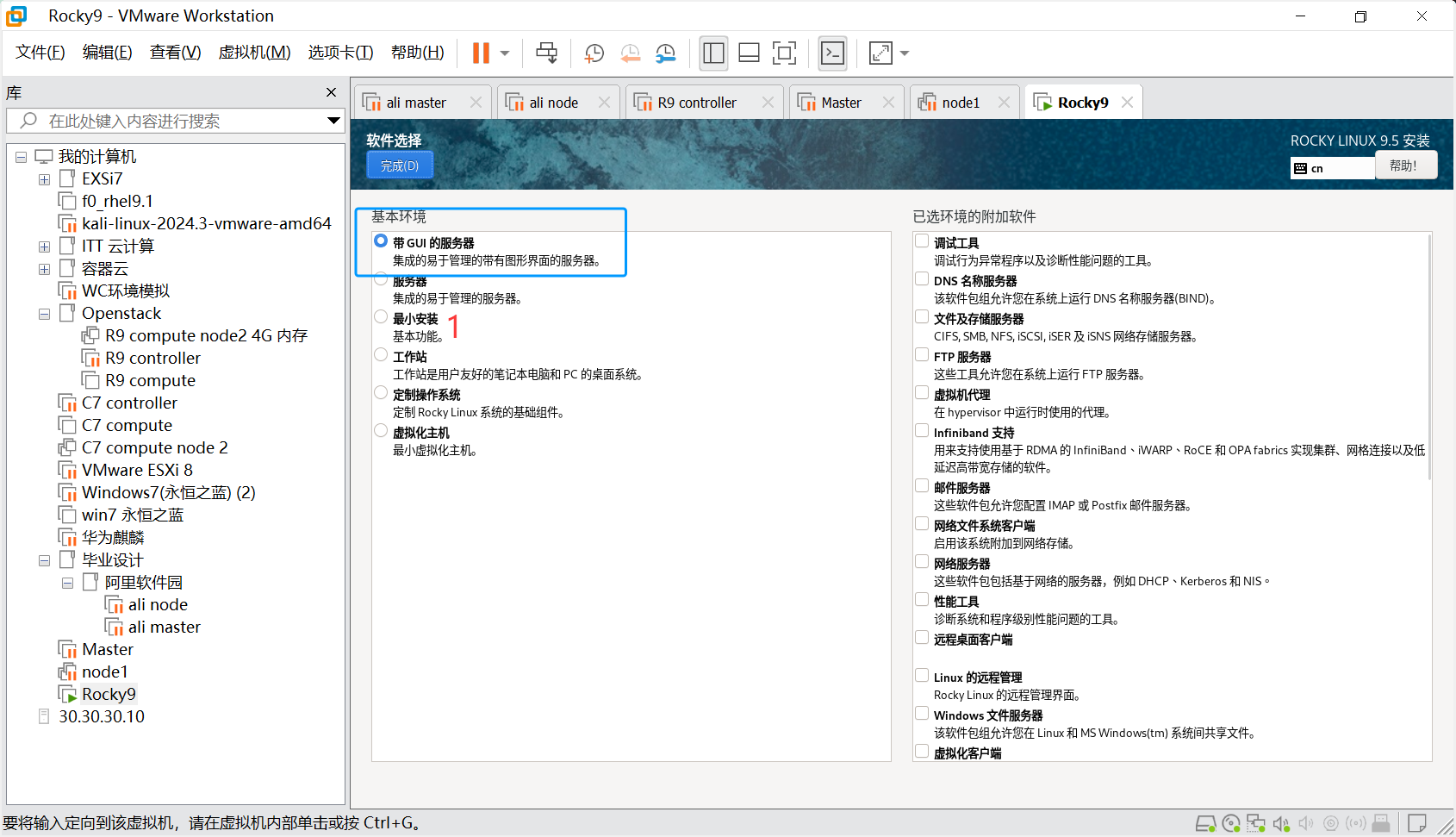The width and height of the screenshot is (1456, 837).
Task: Click the webcam device status icon
Action: (x=1331, y=823)
